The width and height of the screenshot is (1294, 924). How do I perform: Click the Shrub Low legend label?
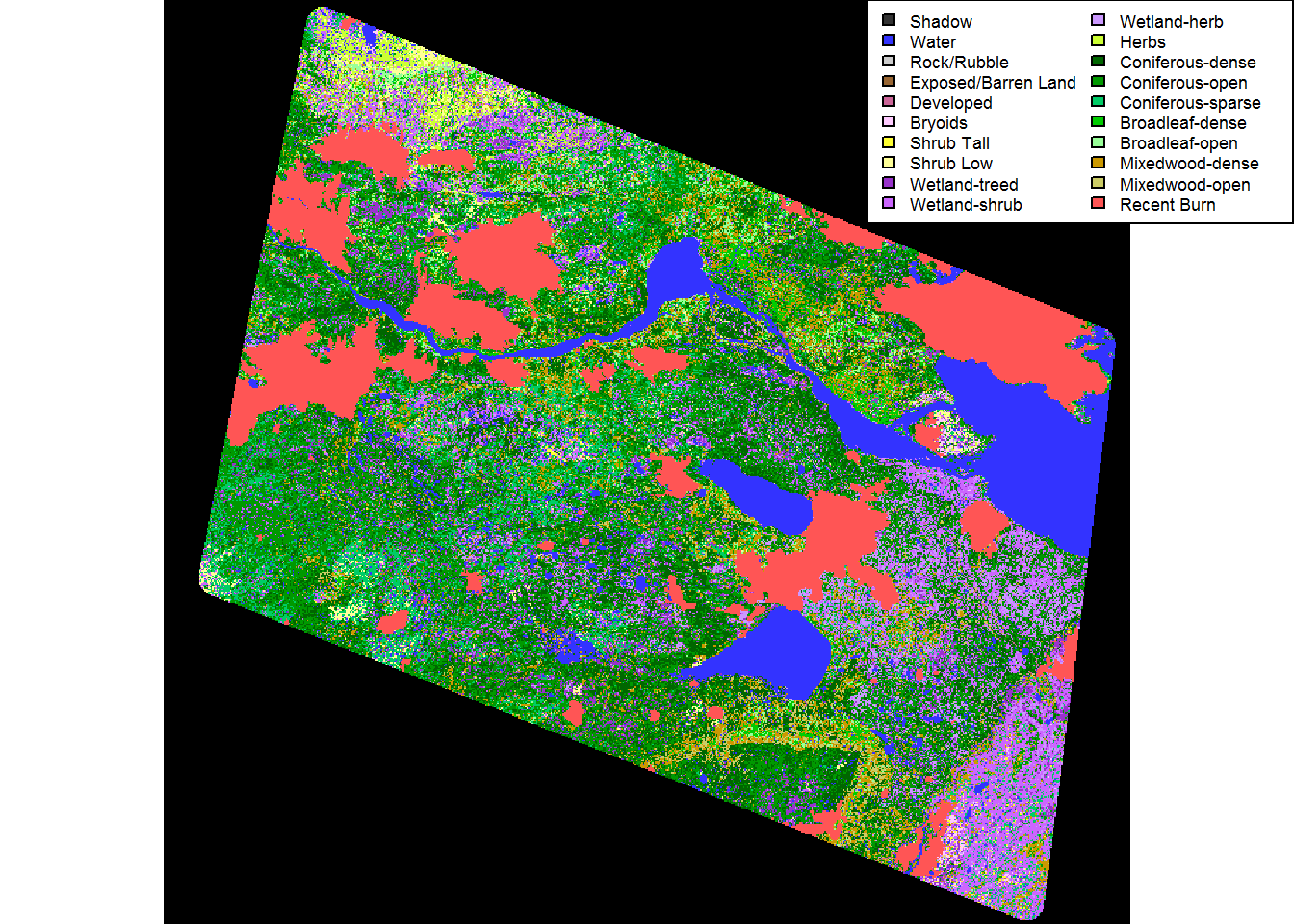[950, 164]
